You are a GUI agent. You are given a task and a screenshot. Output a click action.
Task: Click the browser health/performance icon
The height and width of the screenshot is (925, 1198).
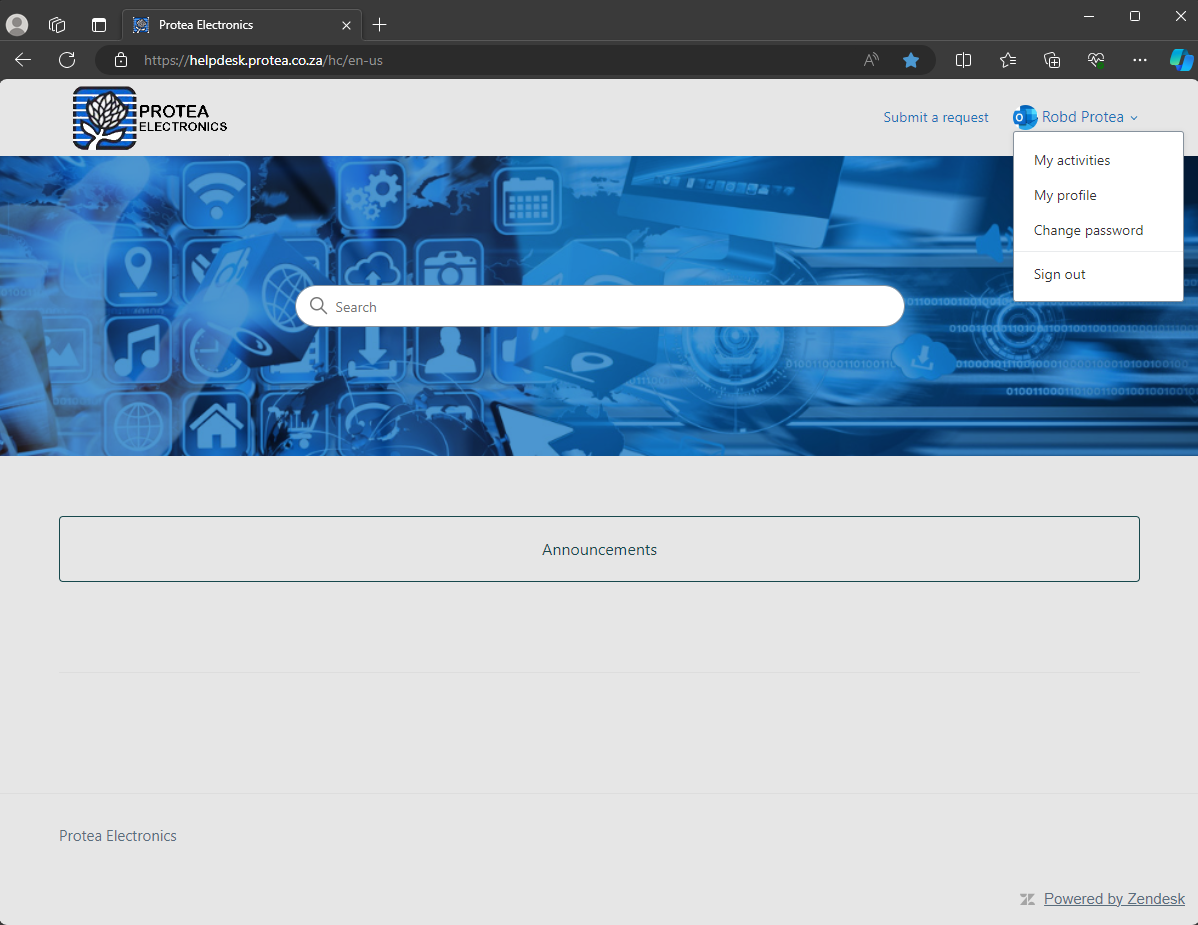click(x=1095, y=60)
